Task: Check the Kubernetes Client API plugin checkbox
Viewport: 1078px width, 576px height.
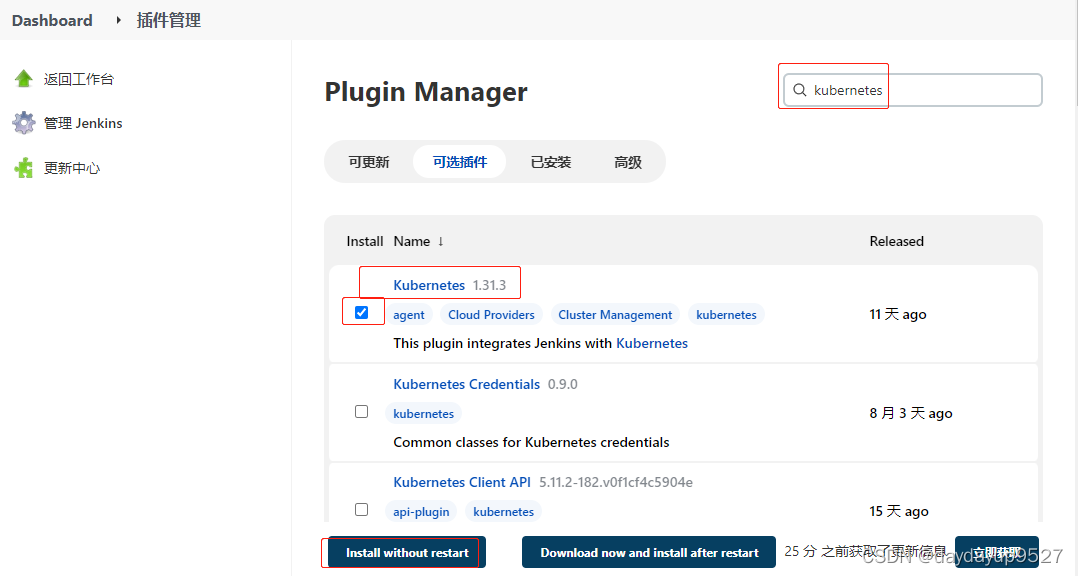Action: click(362, 509)
